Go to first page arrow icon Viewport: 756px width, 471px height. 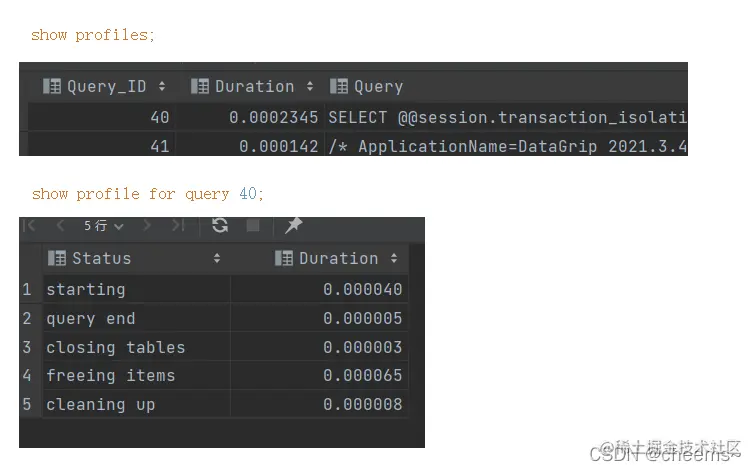click(x=29, y=225)
